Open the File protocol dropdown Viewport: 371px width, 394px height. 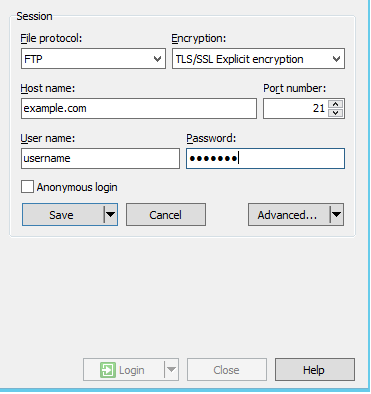(93, 59)
